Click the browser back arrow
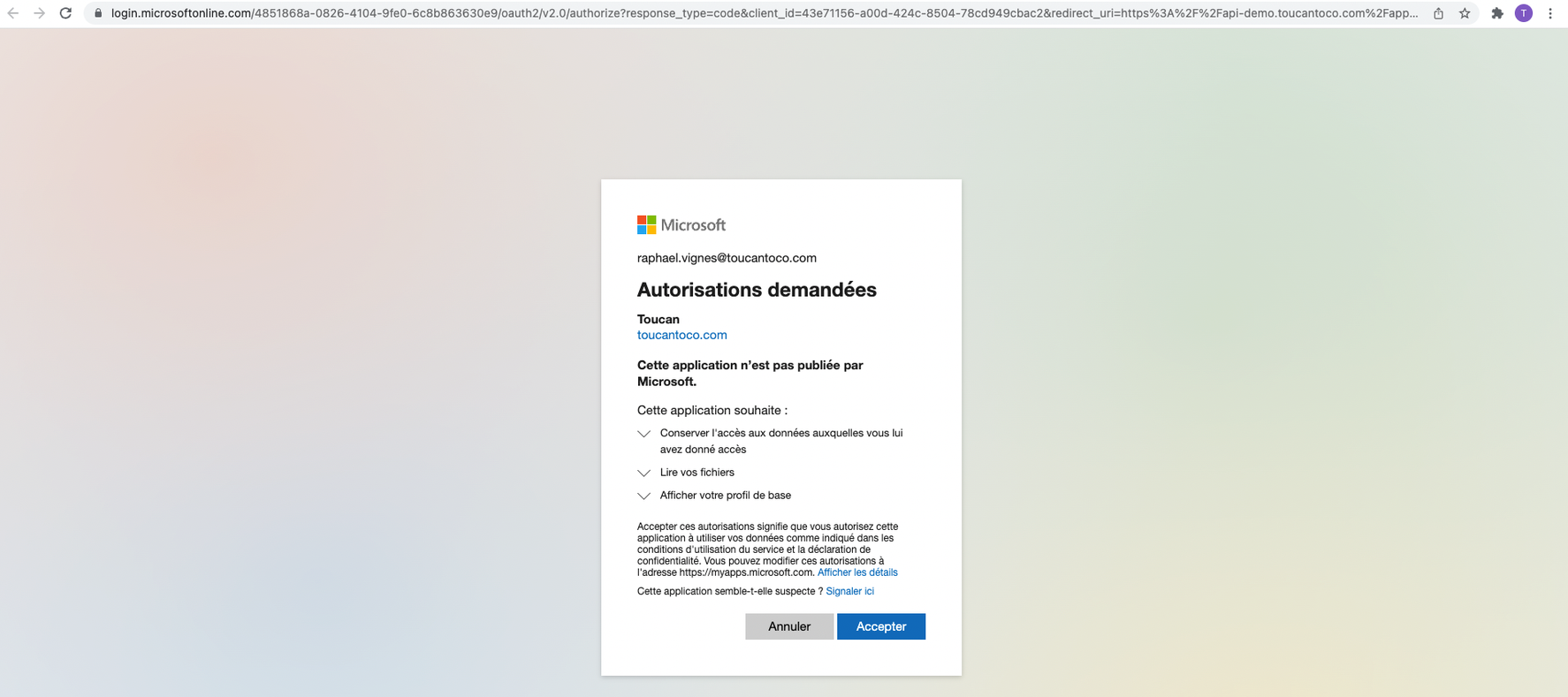 coord(13,13)
